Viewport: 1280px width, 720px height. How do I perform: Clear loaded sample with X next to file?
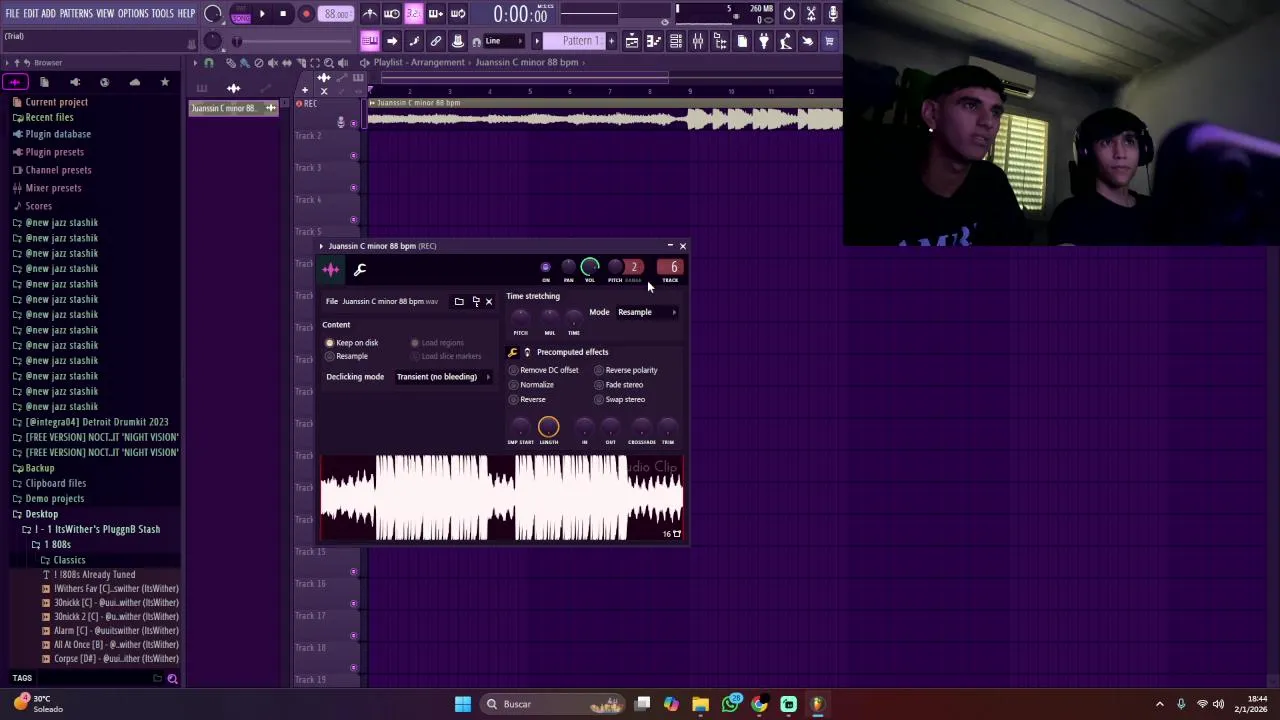pyautogui.click(x=489, y=301)
